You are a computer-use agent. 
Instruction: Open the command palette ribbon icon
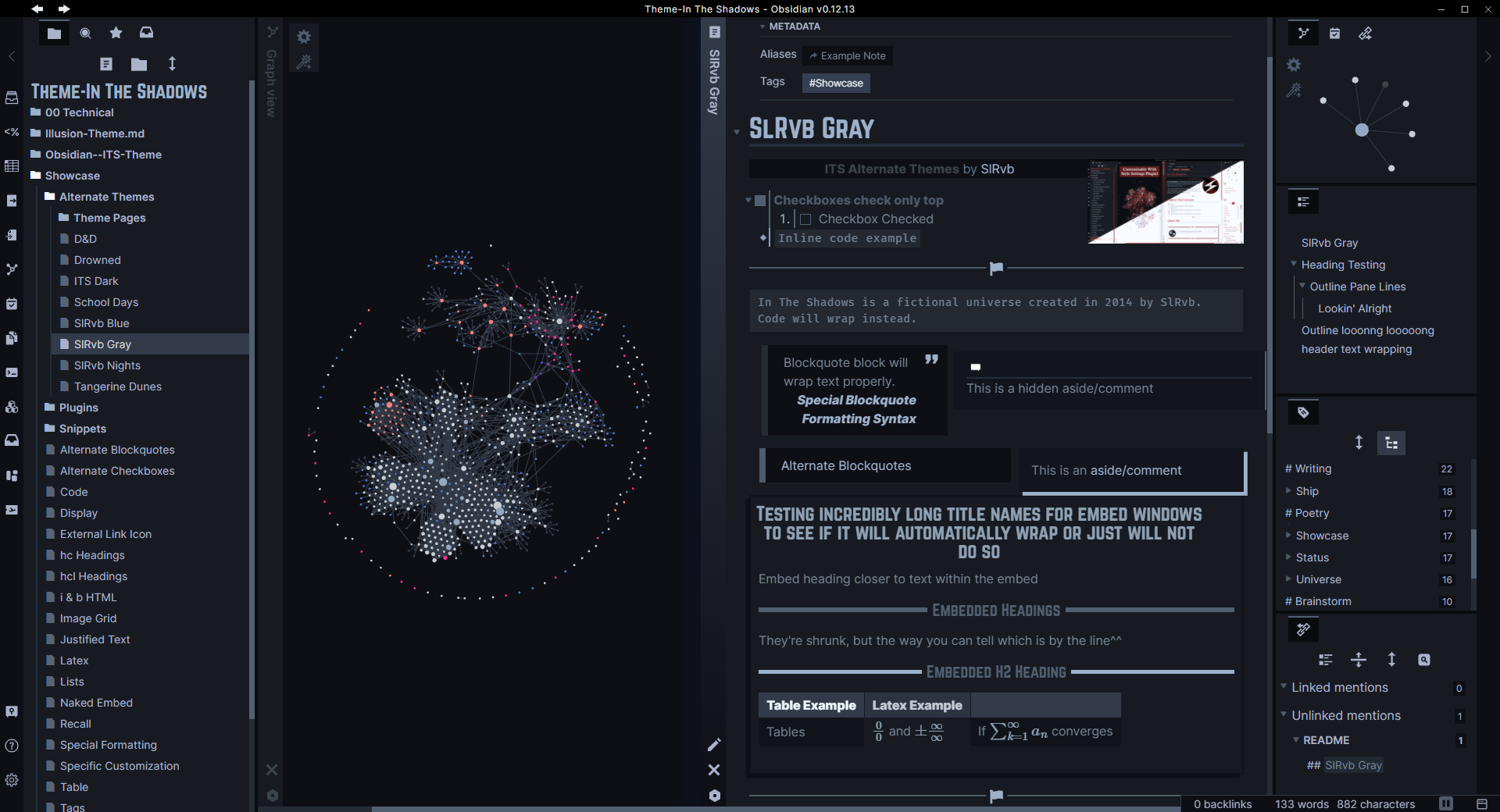[x=12, y=372]
